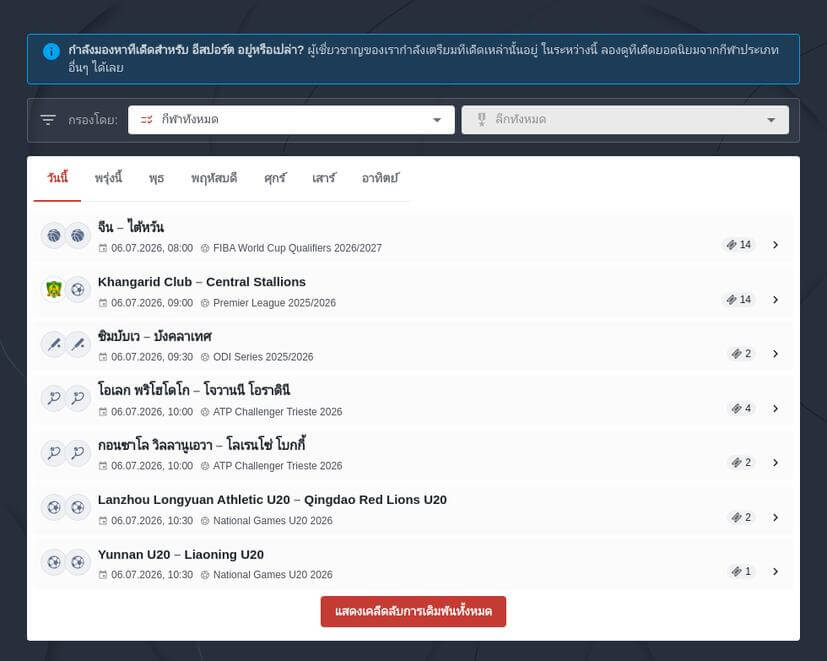Expand the จีน – ไต้หวัน row chevron
This screenshot has width=827, height=661.
[x=775, y=245]
